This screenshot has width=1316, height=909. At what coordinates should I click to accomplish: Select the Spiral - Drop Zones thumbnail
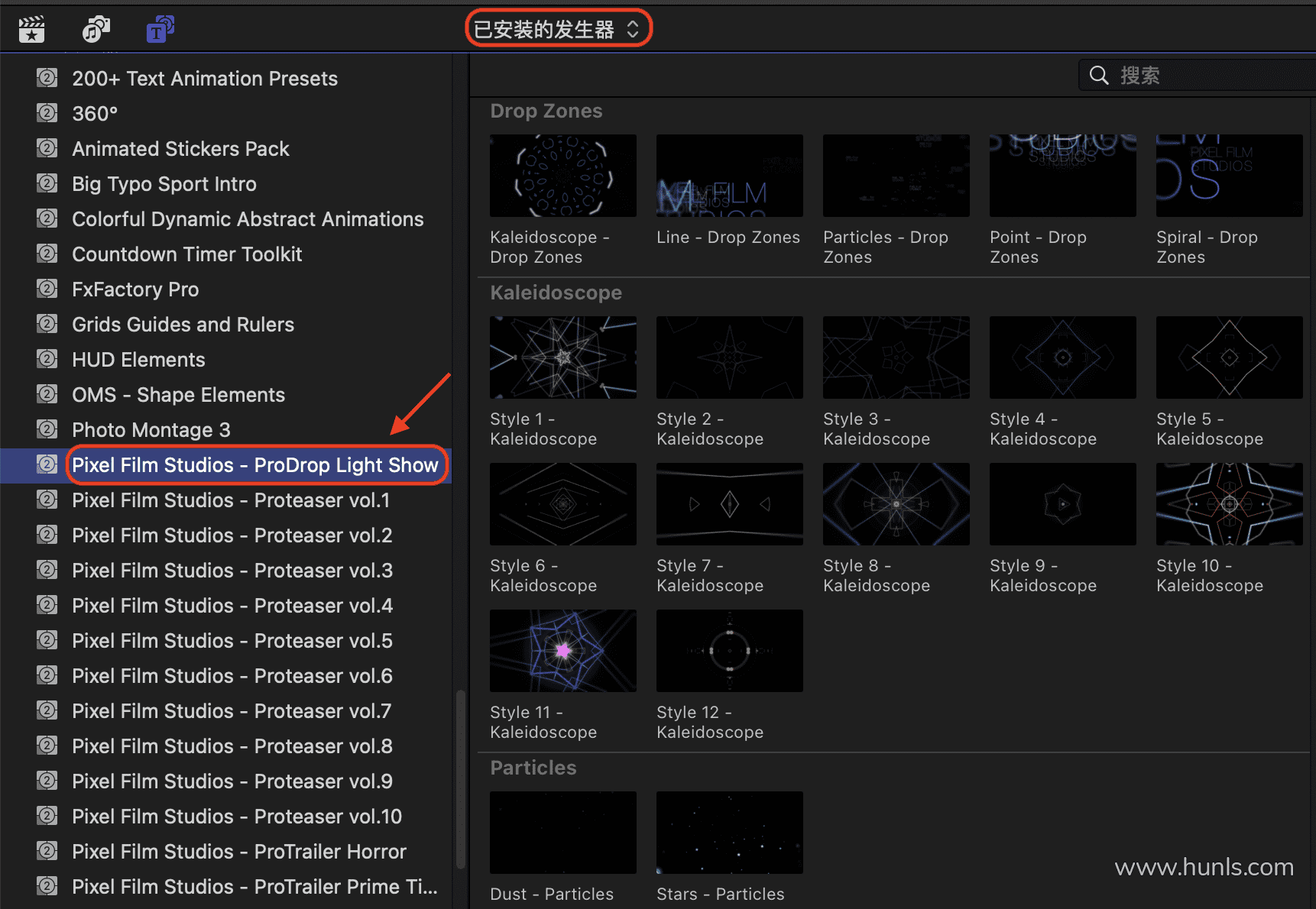click(x=1230, y=176)
